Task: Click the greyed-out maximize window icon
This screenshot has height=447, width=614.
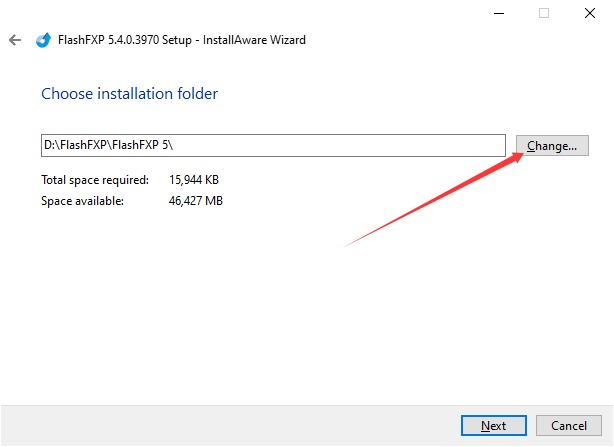Action: 544,13
